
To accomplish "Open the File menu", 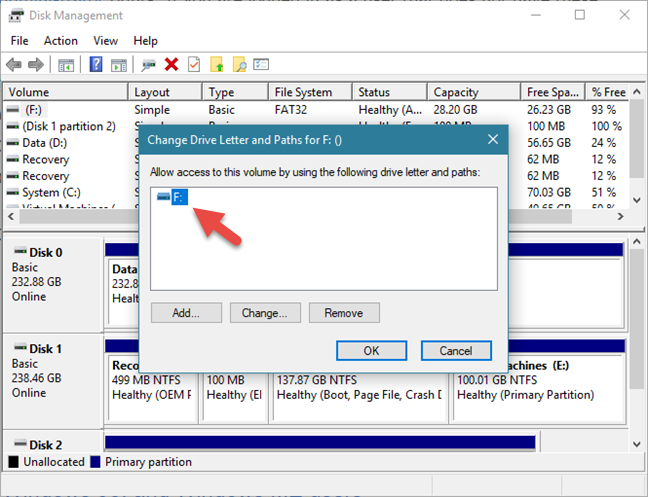I will (19, 41).
